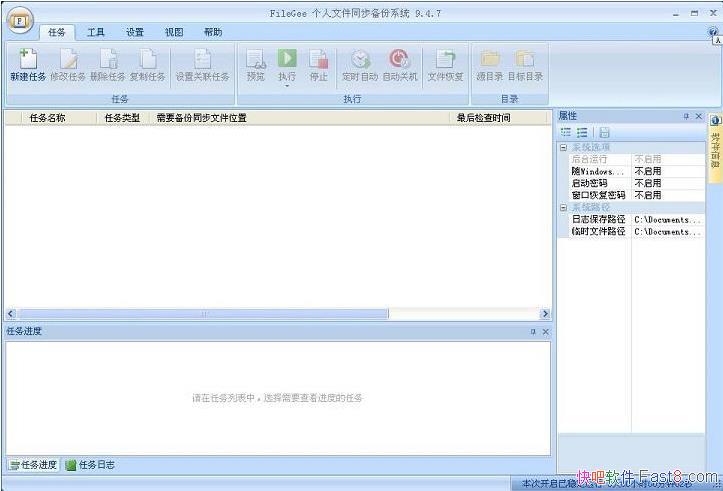Click the 修改任务 edit task icon
Viewport: 723px width, 491px height.
pyautogui.click(x=68, y=59)
